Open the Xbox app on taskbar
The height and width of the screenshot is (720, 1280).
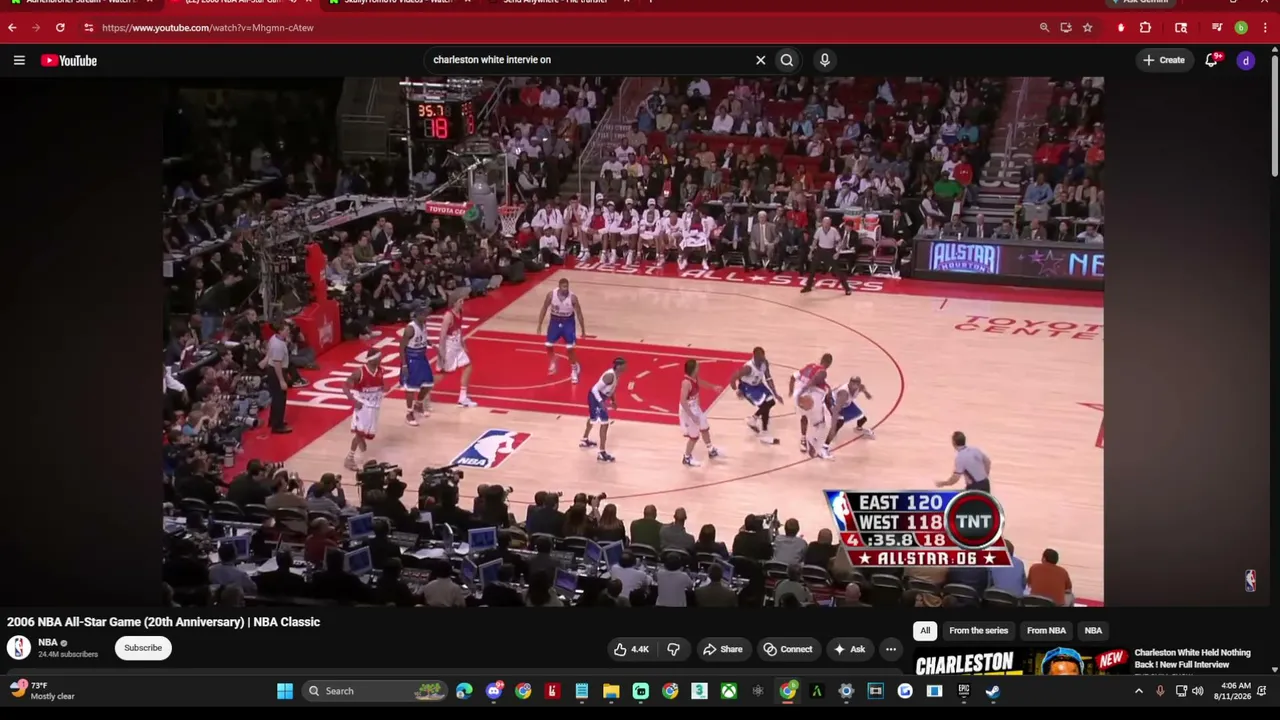[729, 691]
